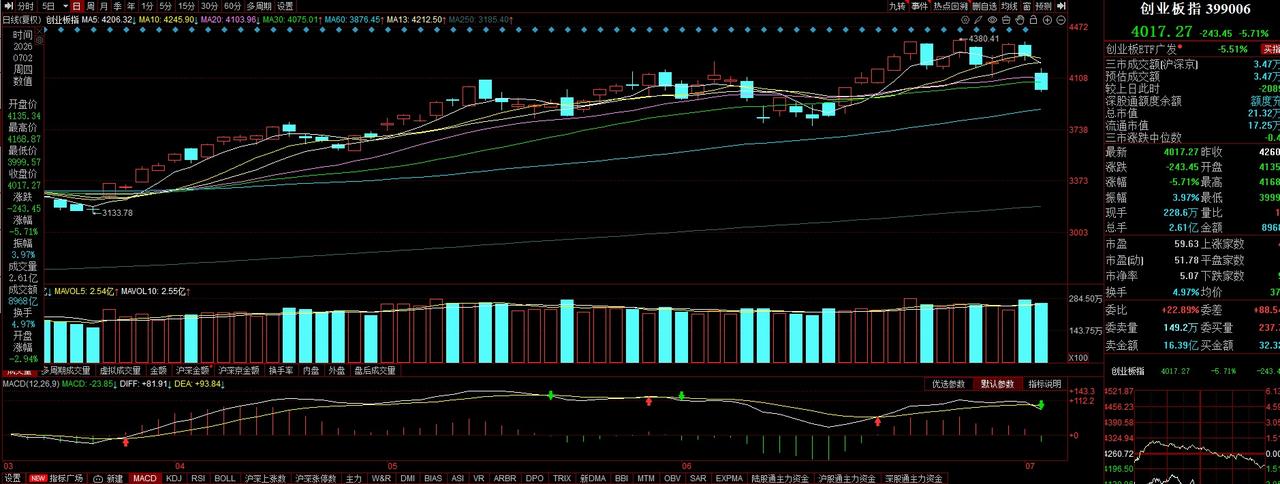Select 默认参数 default parameters
The height and width of the screenshot is (484, 1280).
pyautogui.click(x=997, y=384)
